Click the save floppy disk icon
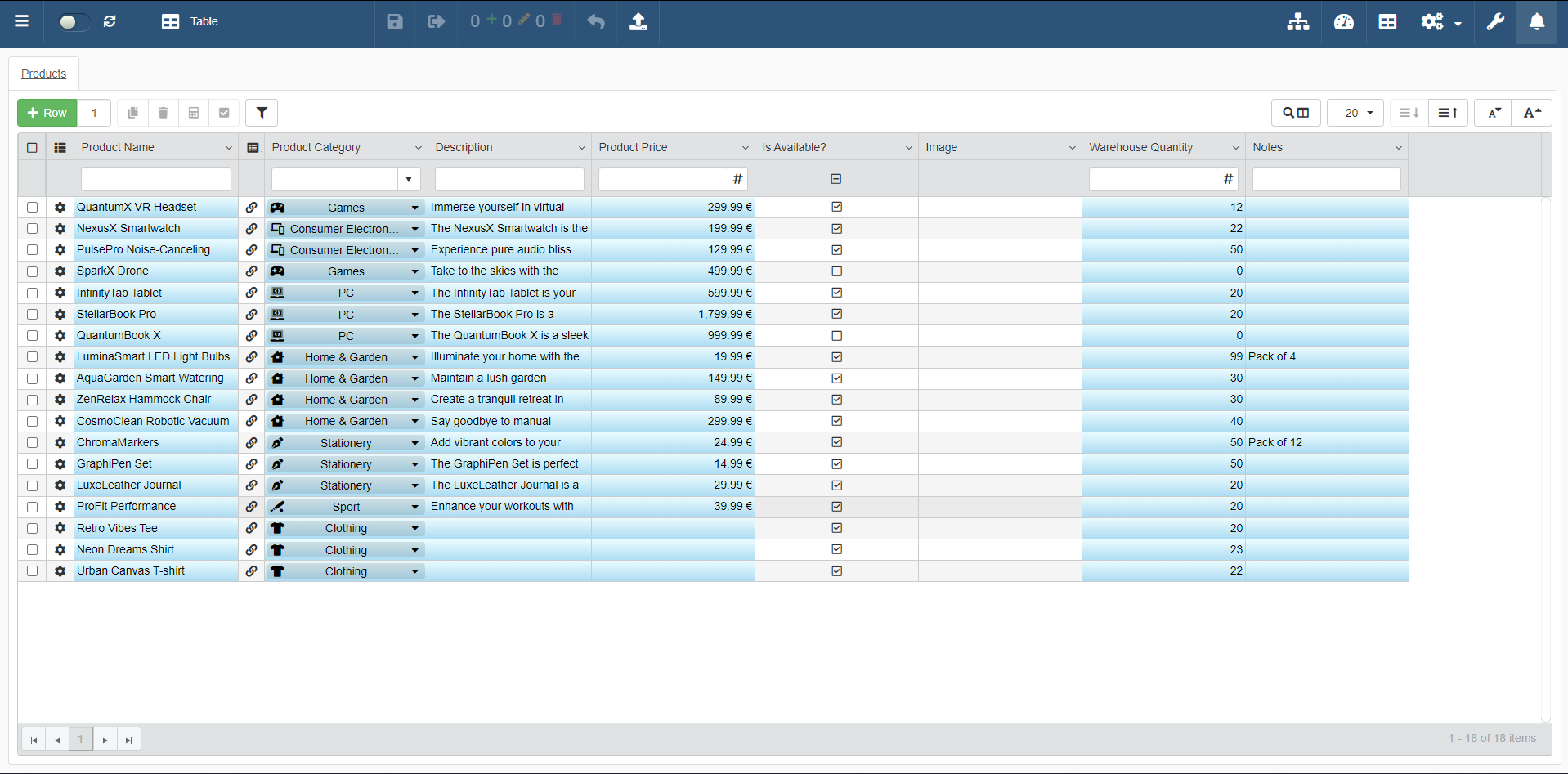Screen dimensions: 1568x774 [x=395, y=22]
